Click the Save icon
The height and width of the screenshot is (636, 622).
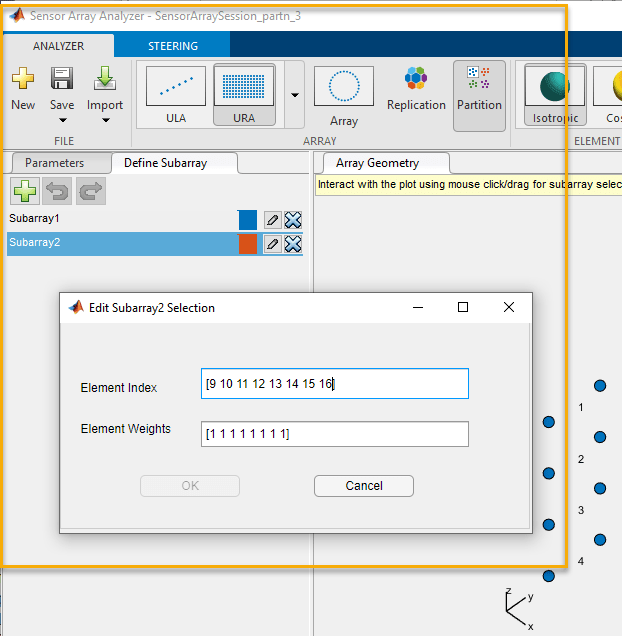coord(62,78)
